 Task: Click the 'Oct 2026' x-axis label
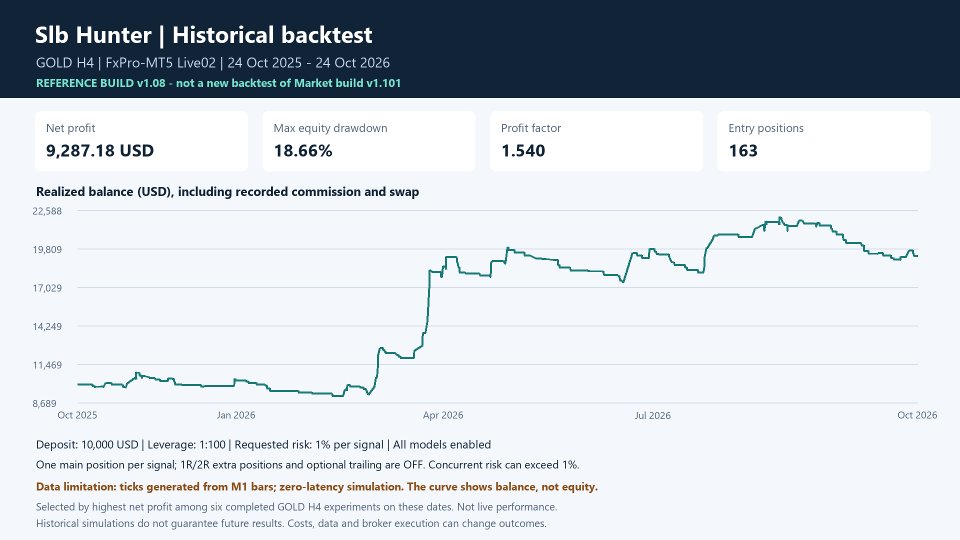pos(917,415)
